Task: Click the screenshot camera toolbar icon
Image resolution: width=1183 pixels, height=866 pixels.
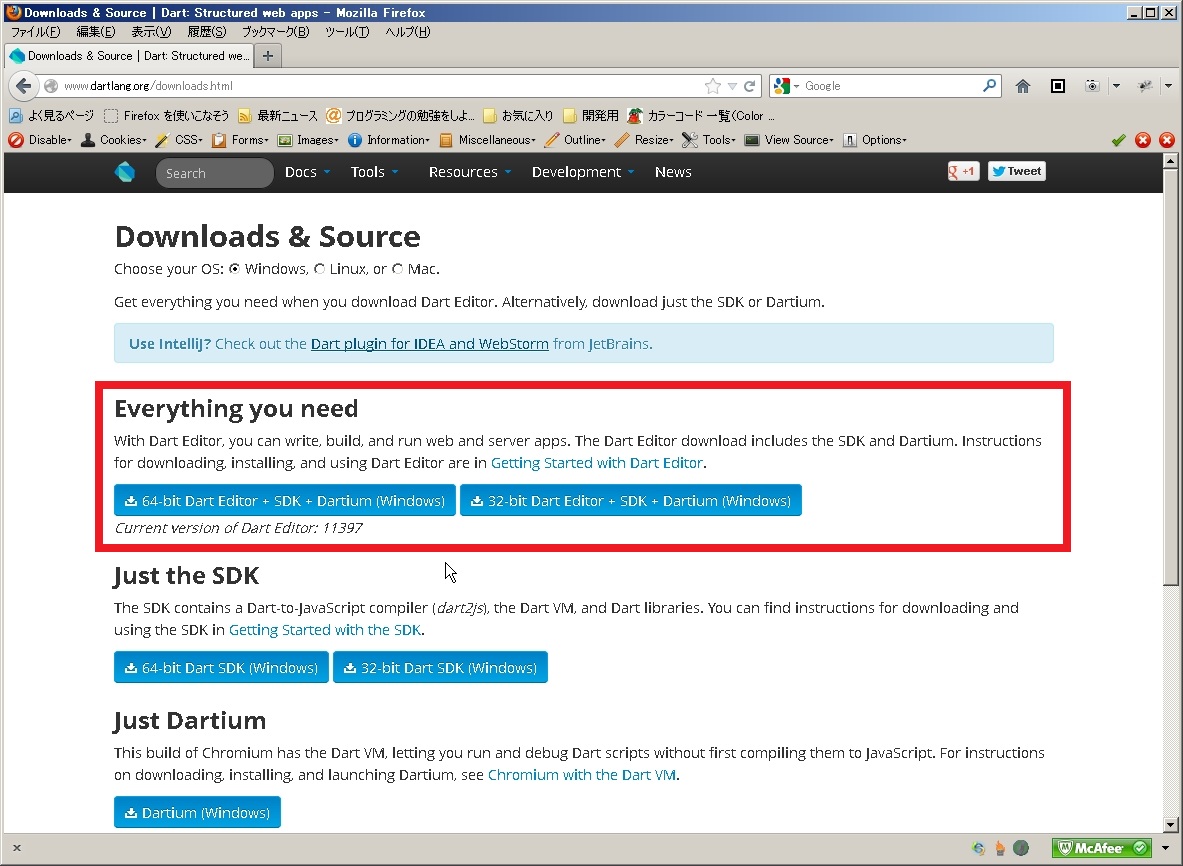Action: [x=1092, y=86]
